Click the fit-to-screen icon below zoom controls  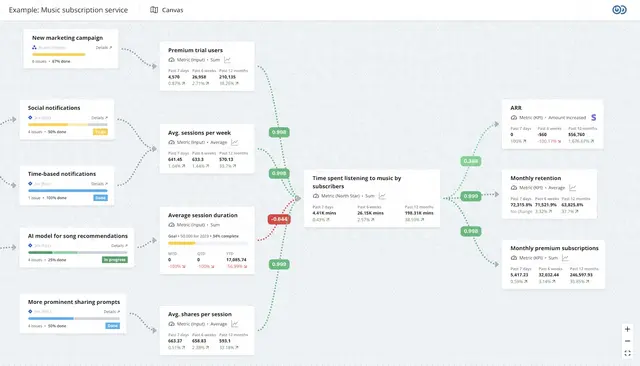(x=627, y=353)
